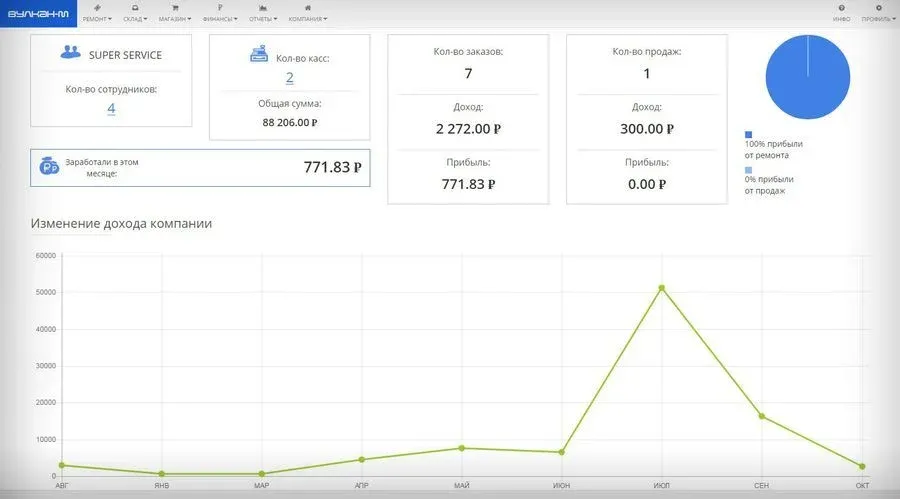
Task: Click the warehouse icon above СКЛАД
Action: 134,8
